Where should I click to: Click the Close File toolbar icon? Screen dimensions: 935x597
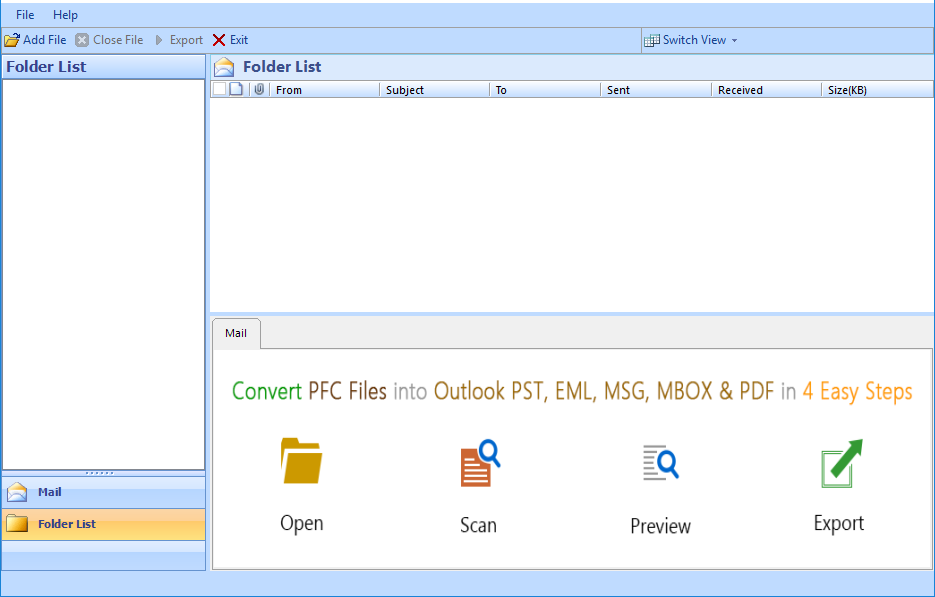(x=82, y=40)
